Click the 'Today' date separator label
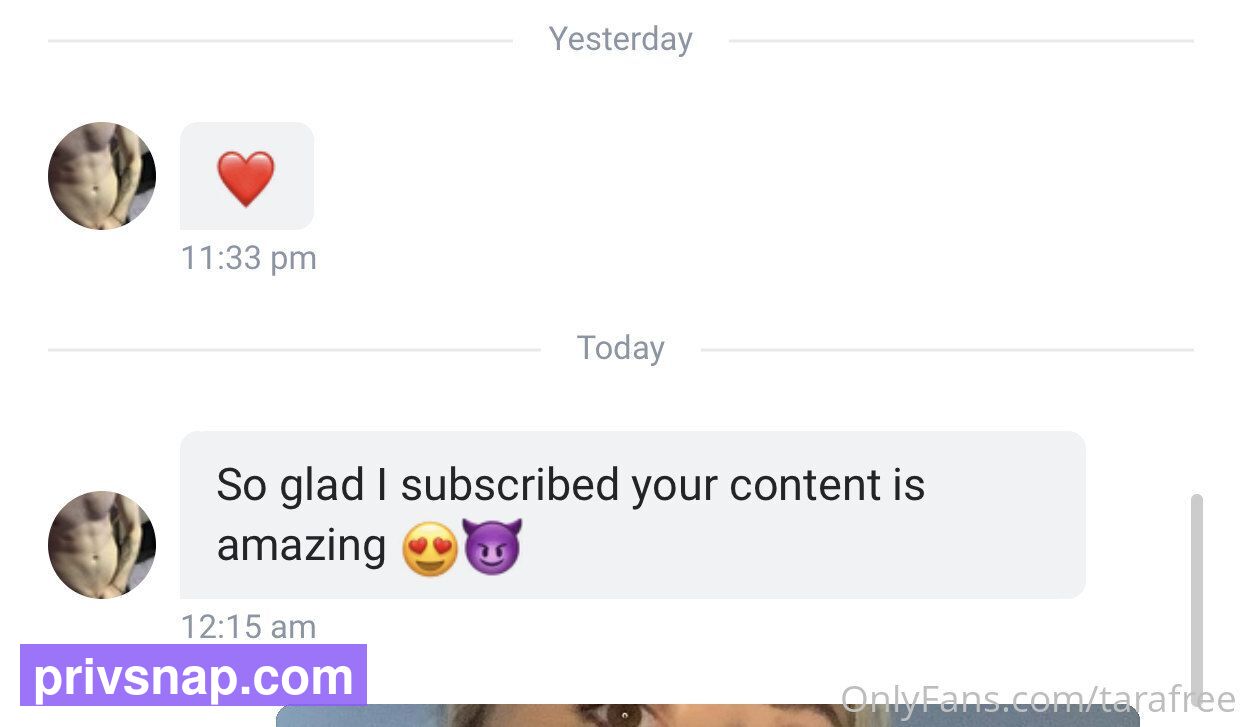The height and width of the screenshot is (727, 1242). pyautogui.click(x=621, y=348)
